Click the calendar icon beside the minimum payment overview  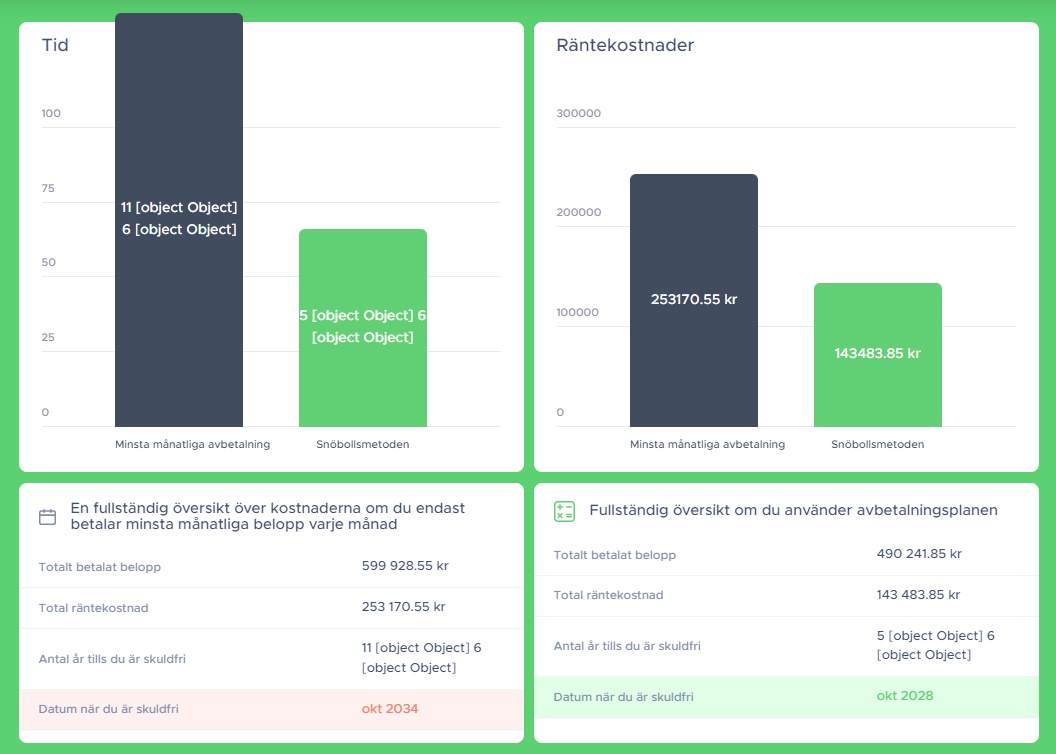47,517
